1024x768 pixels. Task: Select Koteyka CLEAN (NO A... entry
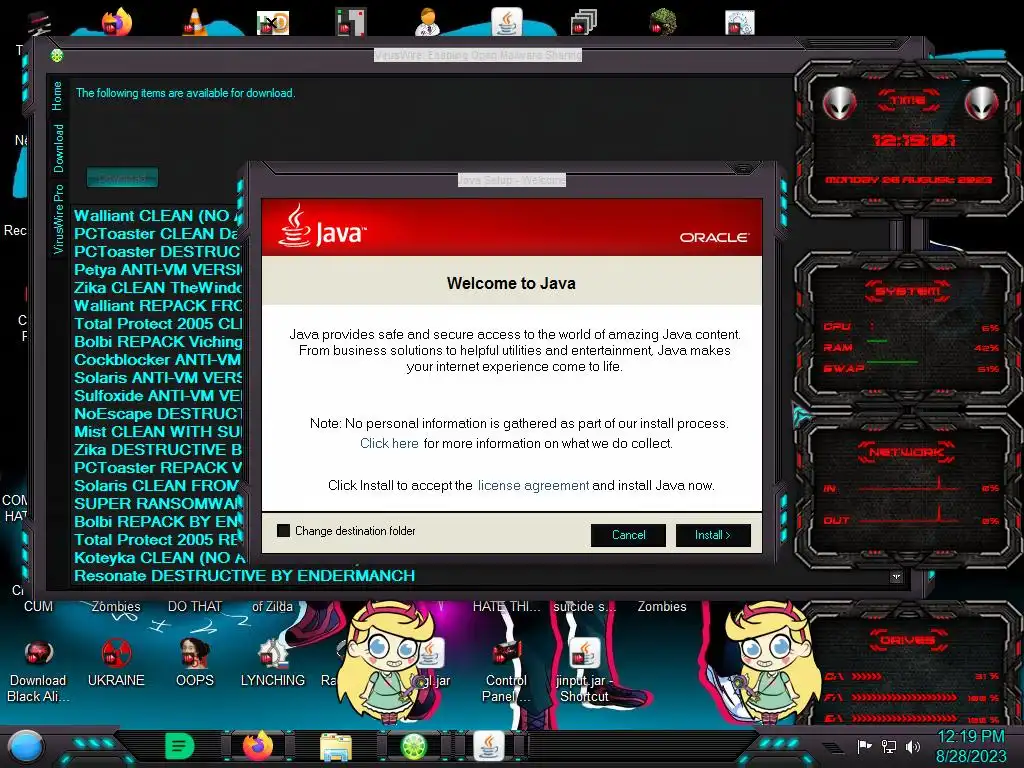[157, 558]
